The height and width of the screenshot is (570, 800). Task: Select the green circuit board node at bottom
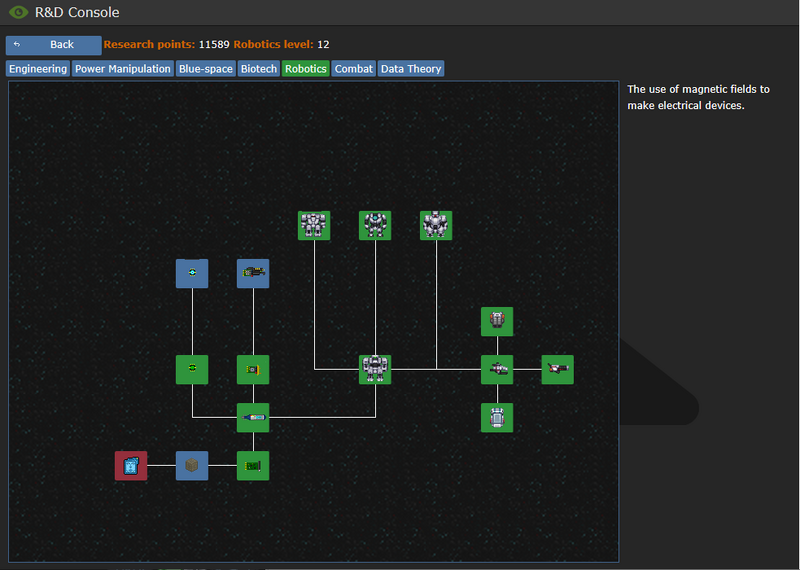point(253,466)
